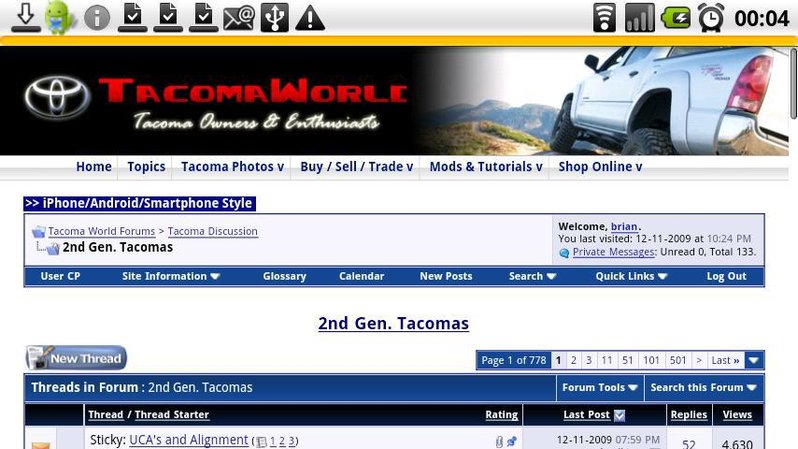Click the 2nd Gen. Tacomas heading link

click(x=393, y=323)
